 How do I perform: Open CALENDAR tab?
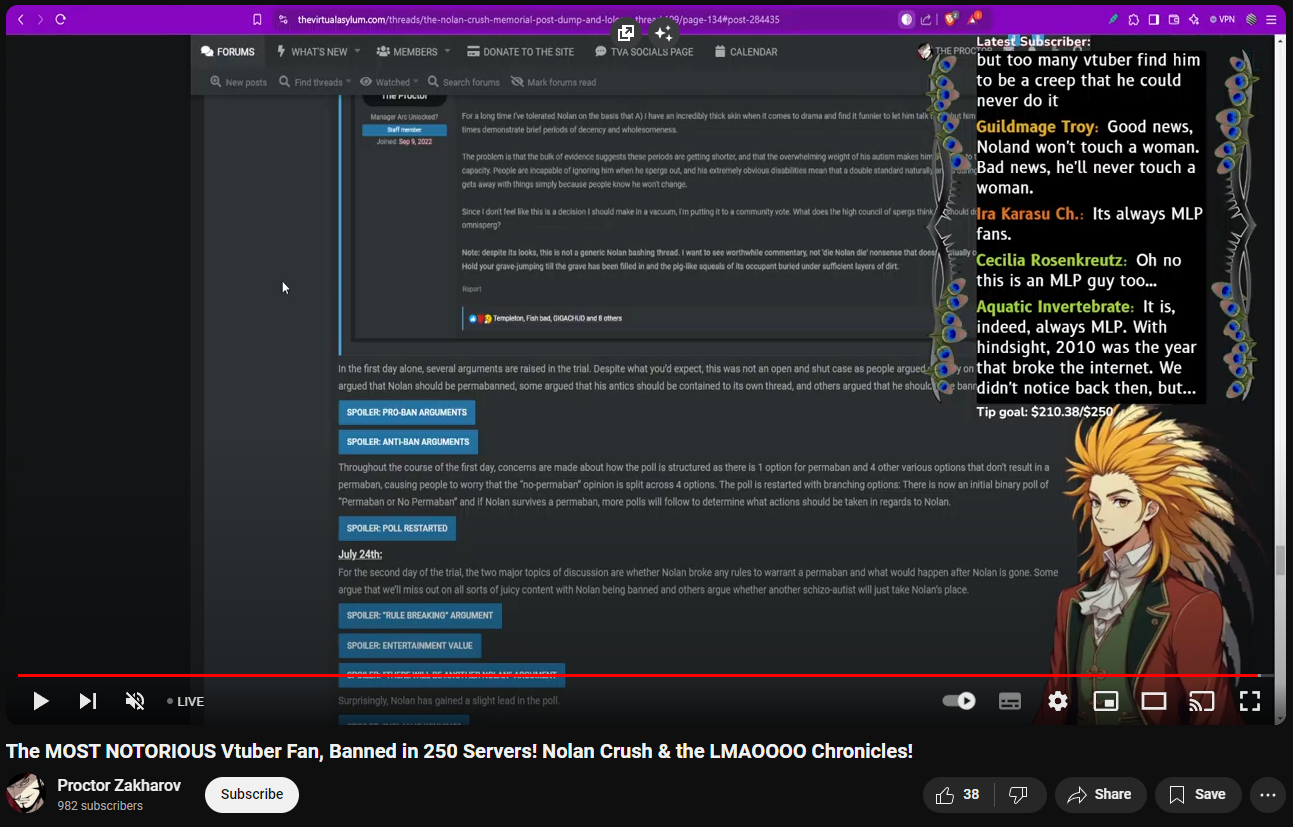745,52
